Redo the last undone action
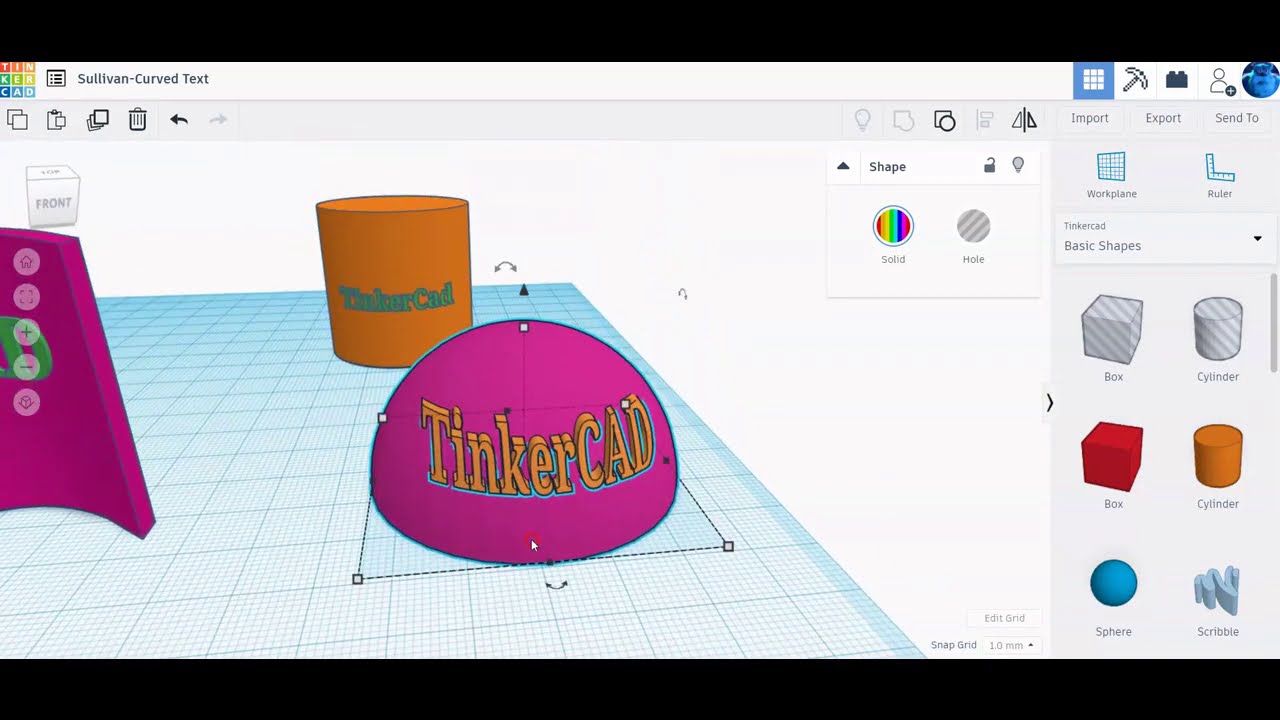Image resolution: width=1280 pixels, height=720 pixels. pyautogui.click(x=218, y=120)
